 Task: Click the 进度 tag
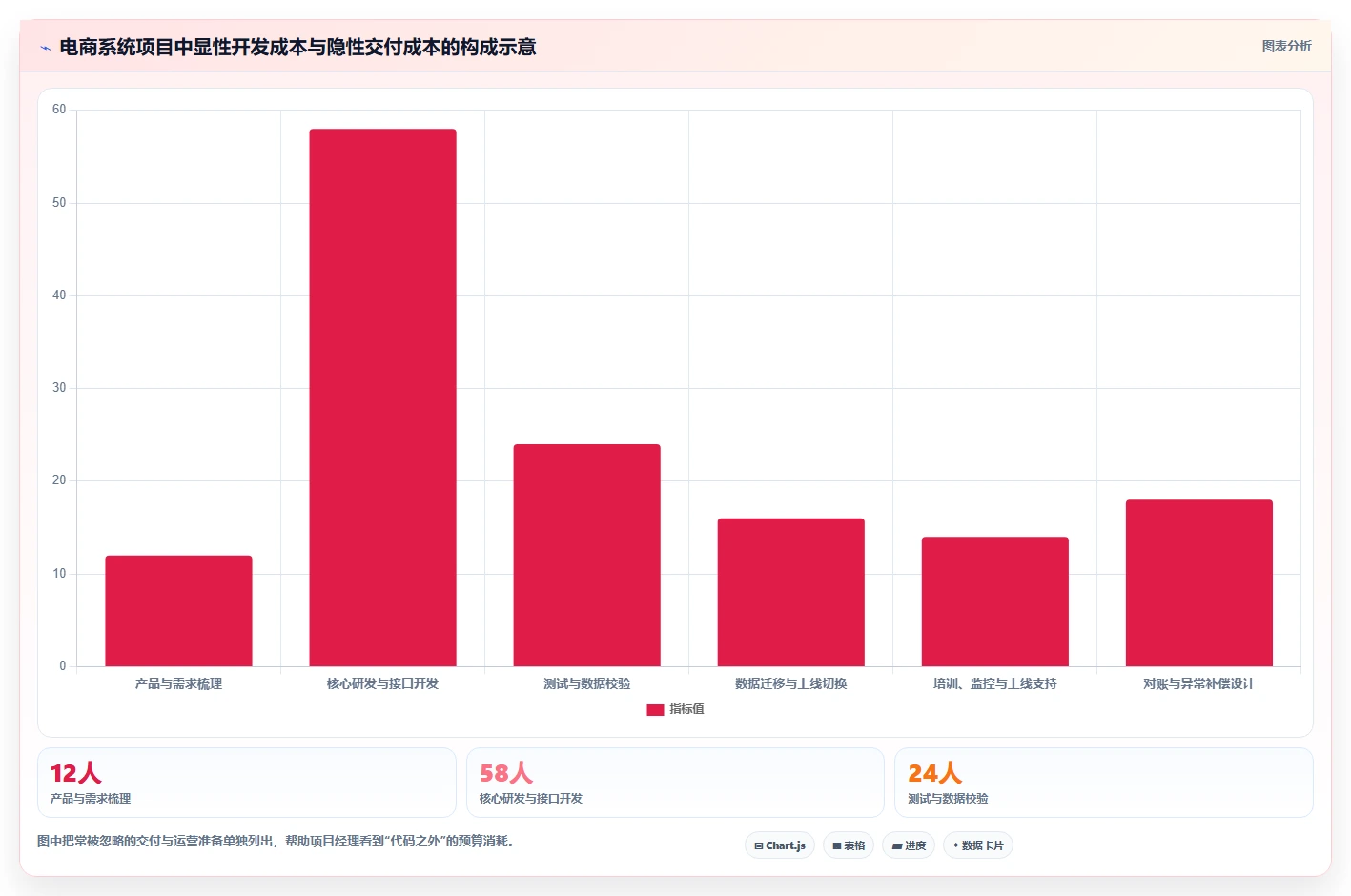[909, 845]
